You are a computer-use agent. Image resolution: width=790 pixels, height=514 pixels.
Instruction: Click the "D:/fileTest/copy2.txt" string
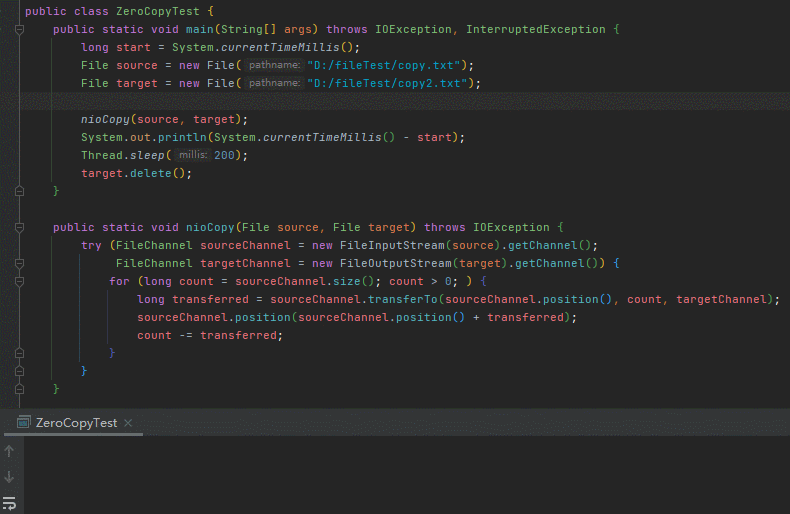point(387,83)
